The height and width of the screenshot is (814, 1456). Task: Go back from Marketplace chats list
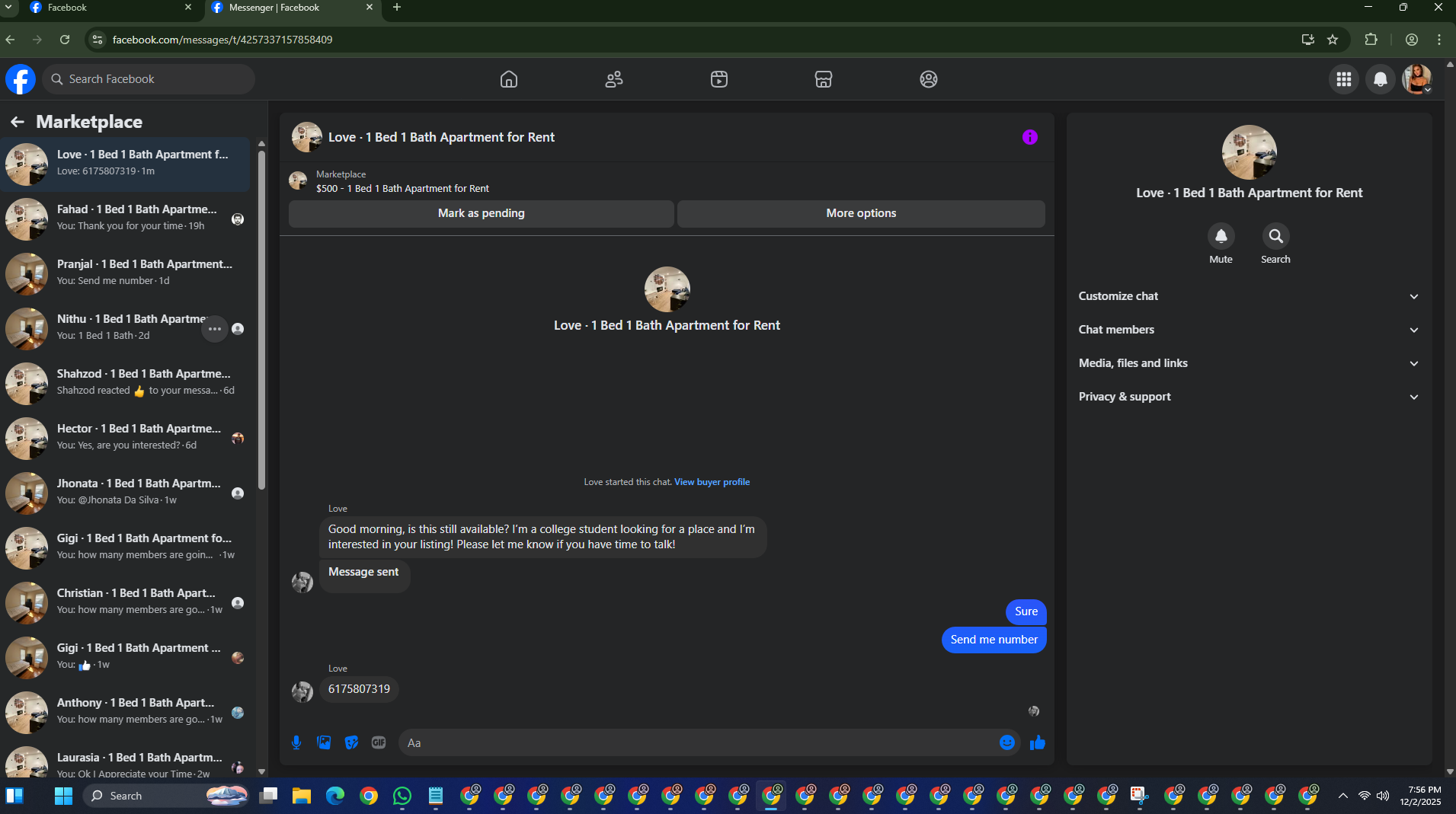click(x=18, y=122)
